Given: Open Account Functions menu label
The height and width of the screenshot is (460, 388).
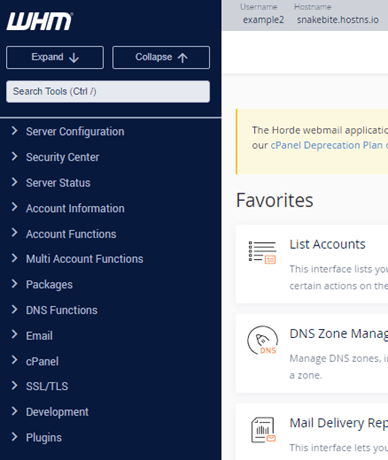Looking at the screenshot, I should (71, 234).
